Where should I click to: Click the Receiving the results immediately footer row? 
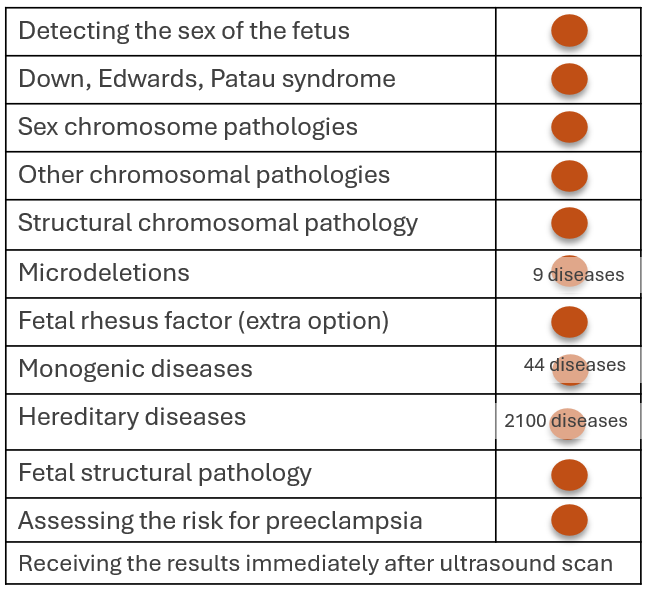click(323, 563)
